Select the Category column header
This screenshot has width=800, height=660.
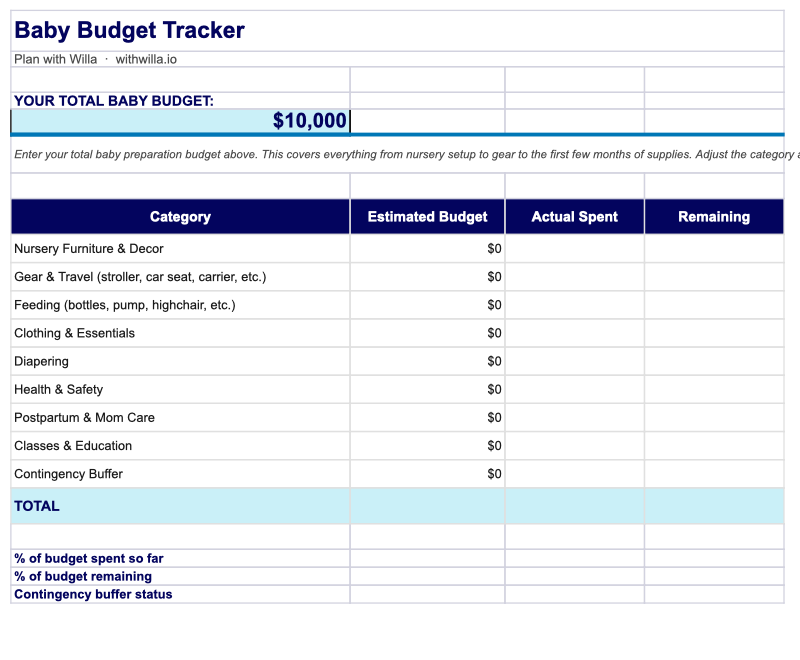click(180, 217)
